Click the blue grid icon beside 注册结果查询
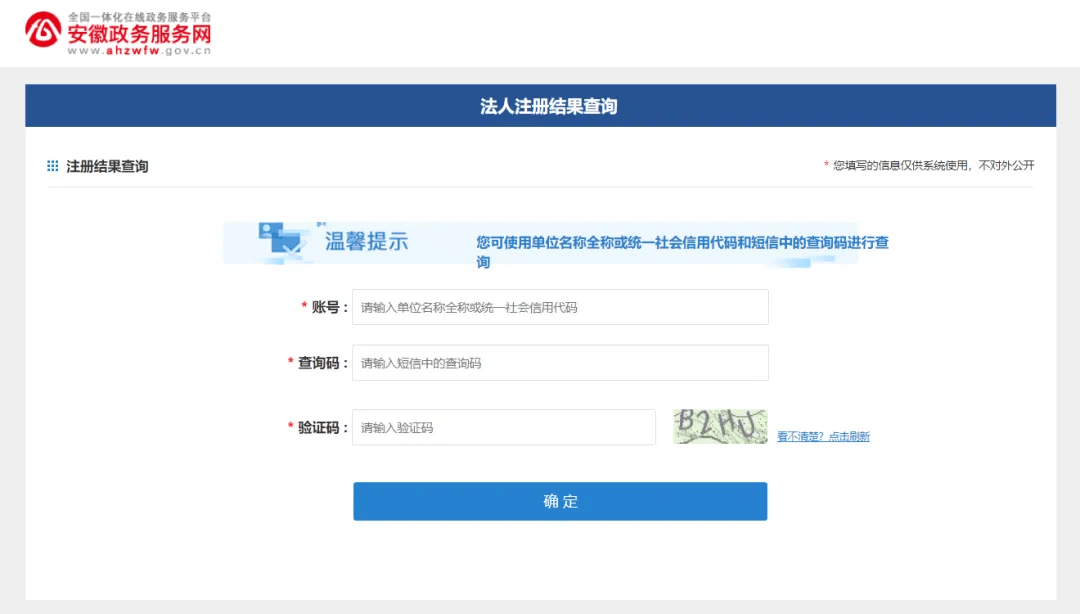Screen dimensions: 1080x614 coord(51,164)
